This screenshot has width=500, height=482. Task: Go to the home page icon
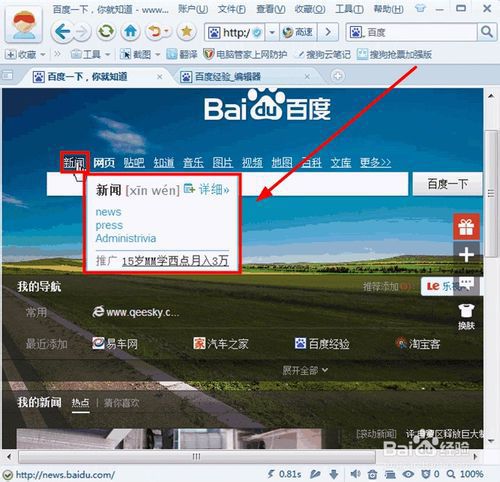[130, 32]
